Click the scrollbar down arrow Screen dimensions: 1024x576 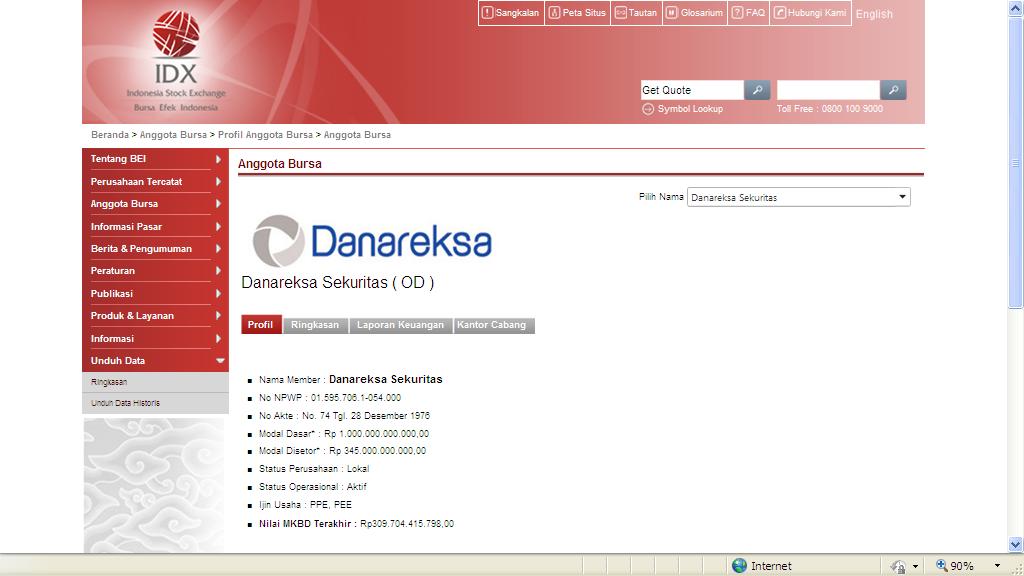[1016, 544]
